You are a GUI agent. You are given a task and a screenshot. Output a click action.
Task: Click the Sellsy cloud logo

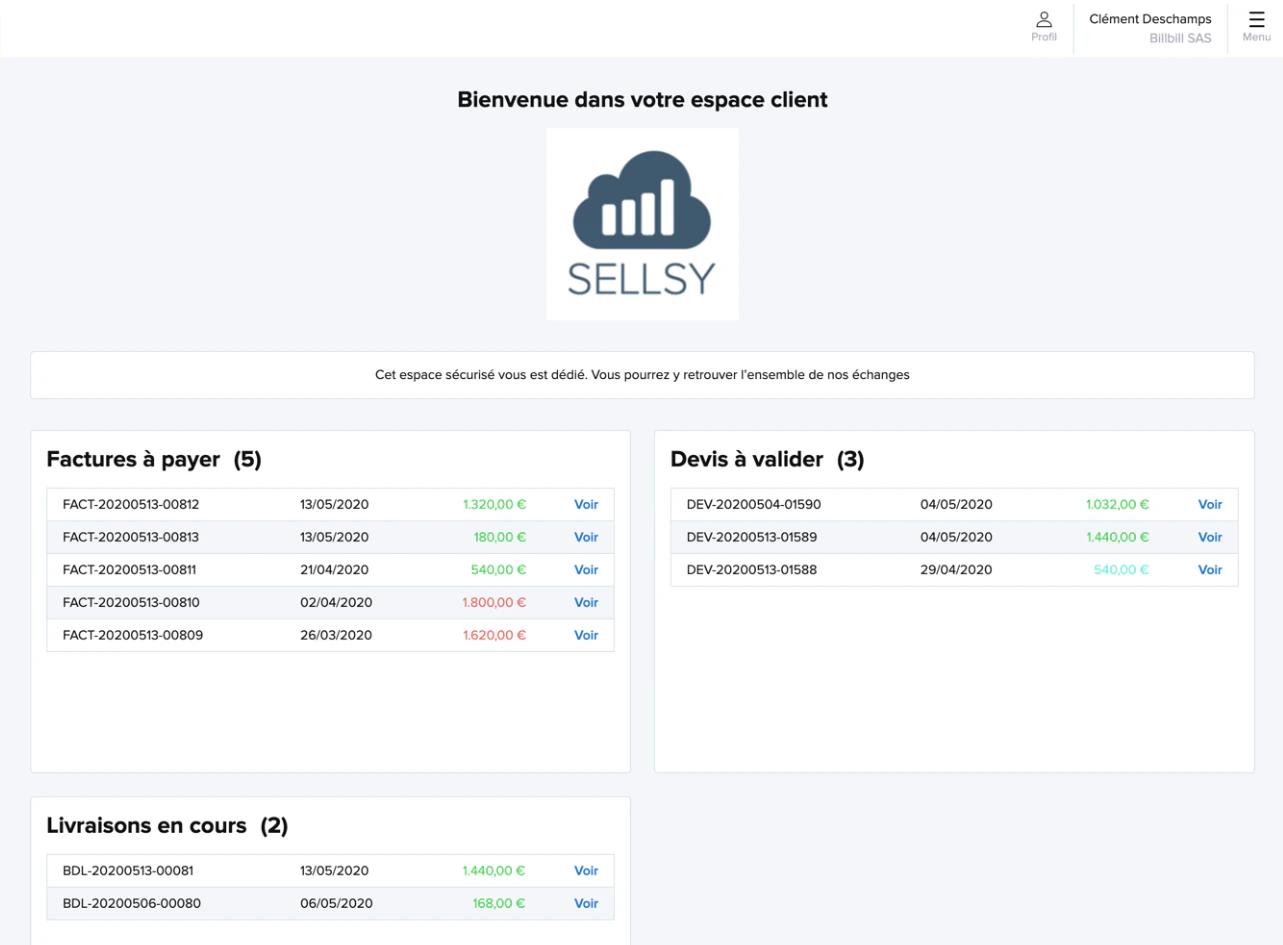coord(642,224)
